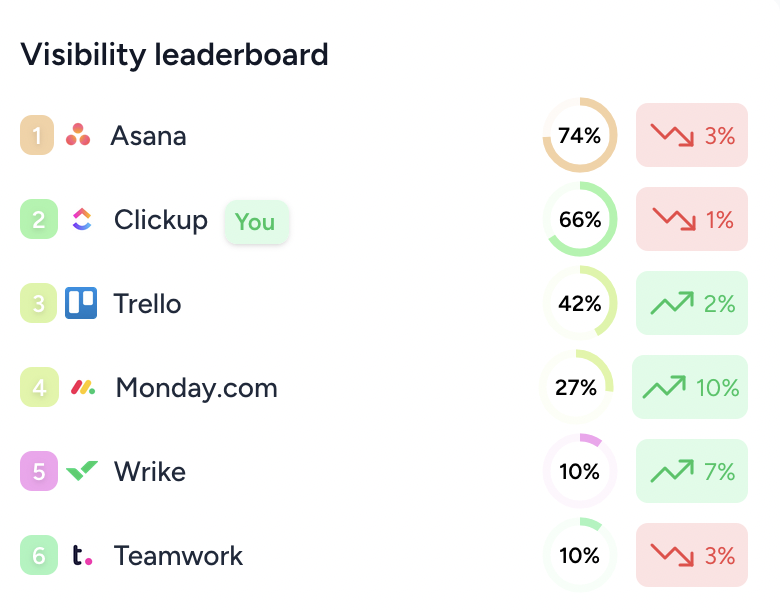Click the green 'You' tag beside Clickup
The image size is (780, 610).
[256, 222]
